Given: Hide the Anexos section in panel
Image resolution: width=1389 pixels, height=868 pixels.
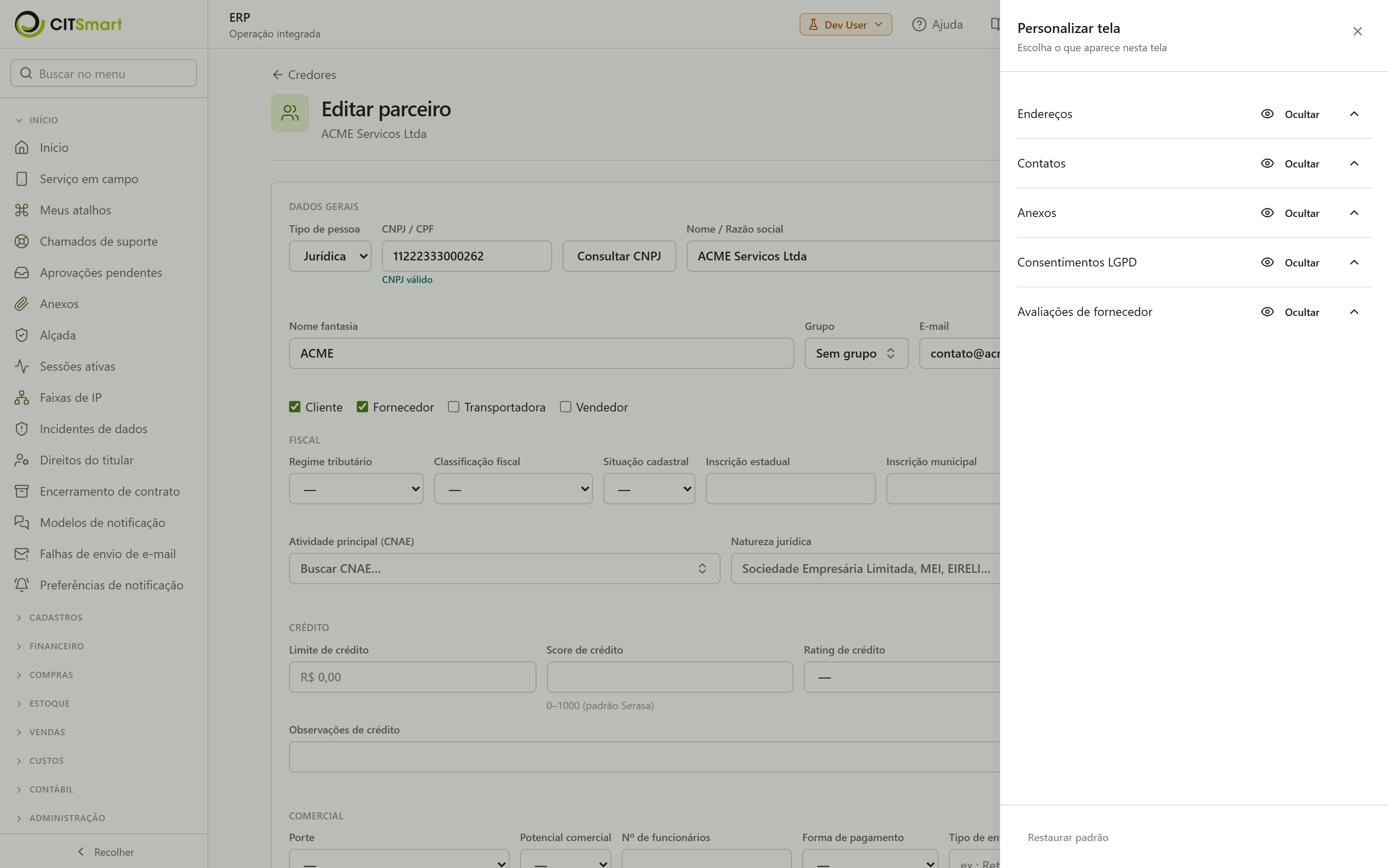Looking at the screenshot, I should click(x=1290, y=213).
